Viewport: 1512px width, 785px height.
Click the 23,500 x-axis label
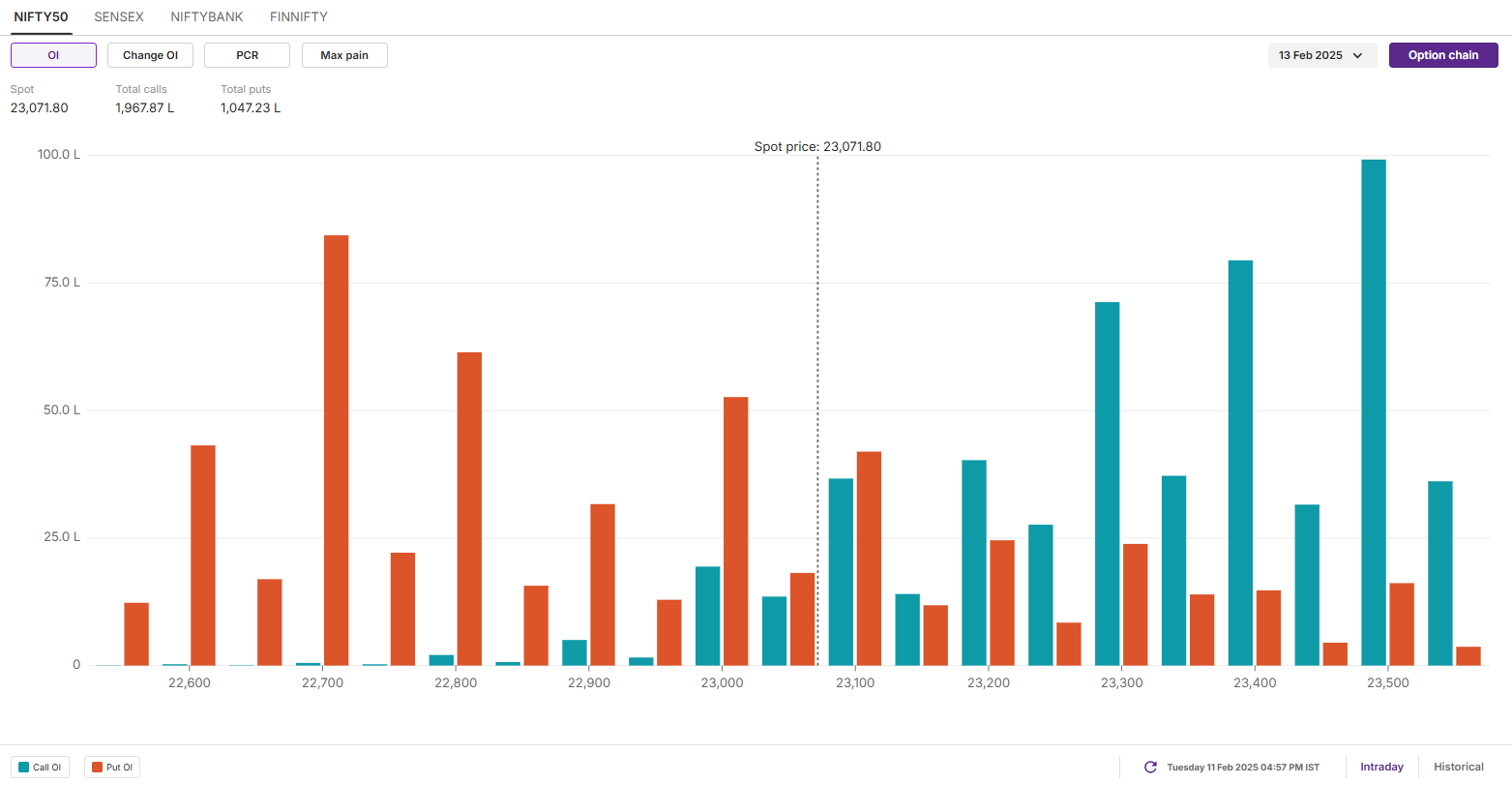[1388, 682]
